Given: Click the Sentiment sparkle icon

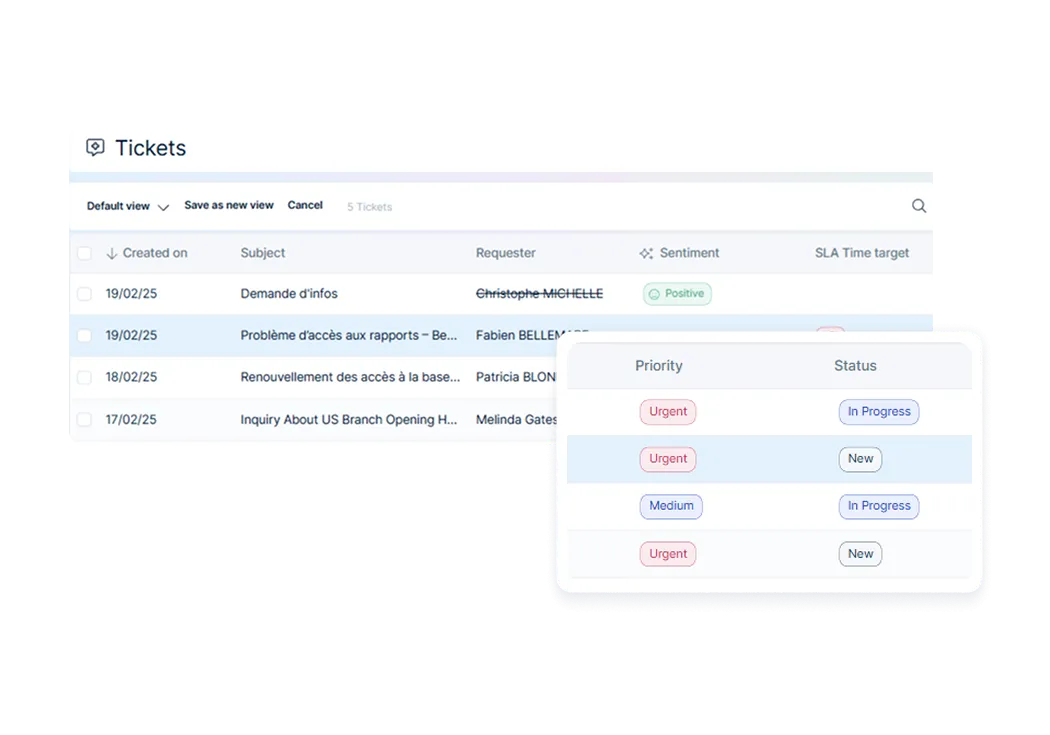Looking at the screenshot, I should (646, 253).
